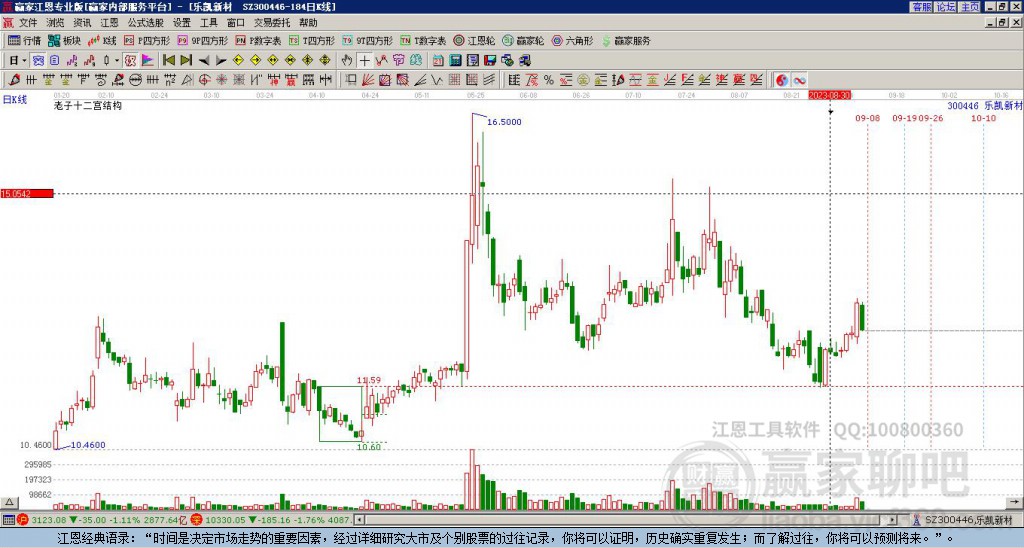
Task: Open the 9T四方形 tool
Action: coord(368,40)
